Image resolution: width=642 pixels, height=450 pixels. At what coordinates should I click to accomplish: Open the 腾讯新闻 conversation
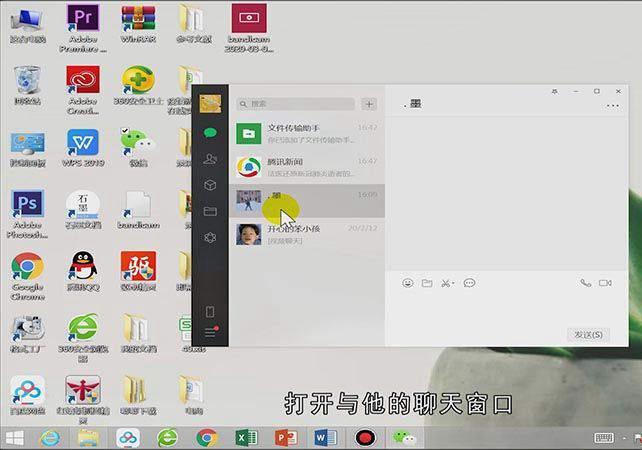(x=307, y=167)
